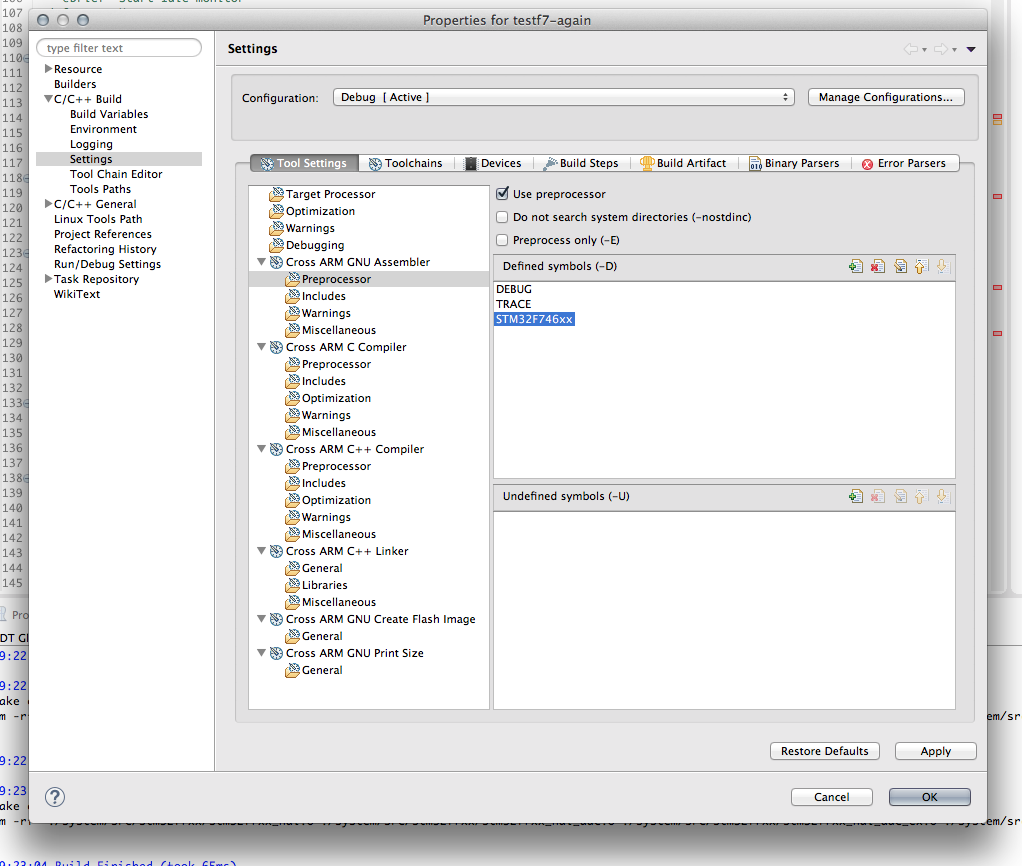Select the DEBUG defined symbol
The height and width of the screenshot is (866, 1022).
point(514,289)
